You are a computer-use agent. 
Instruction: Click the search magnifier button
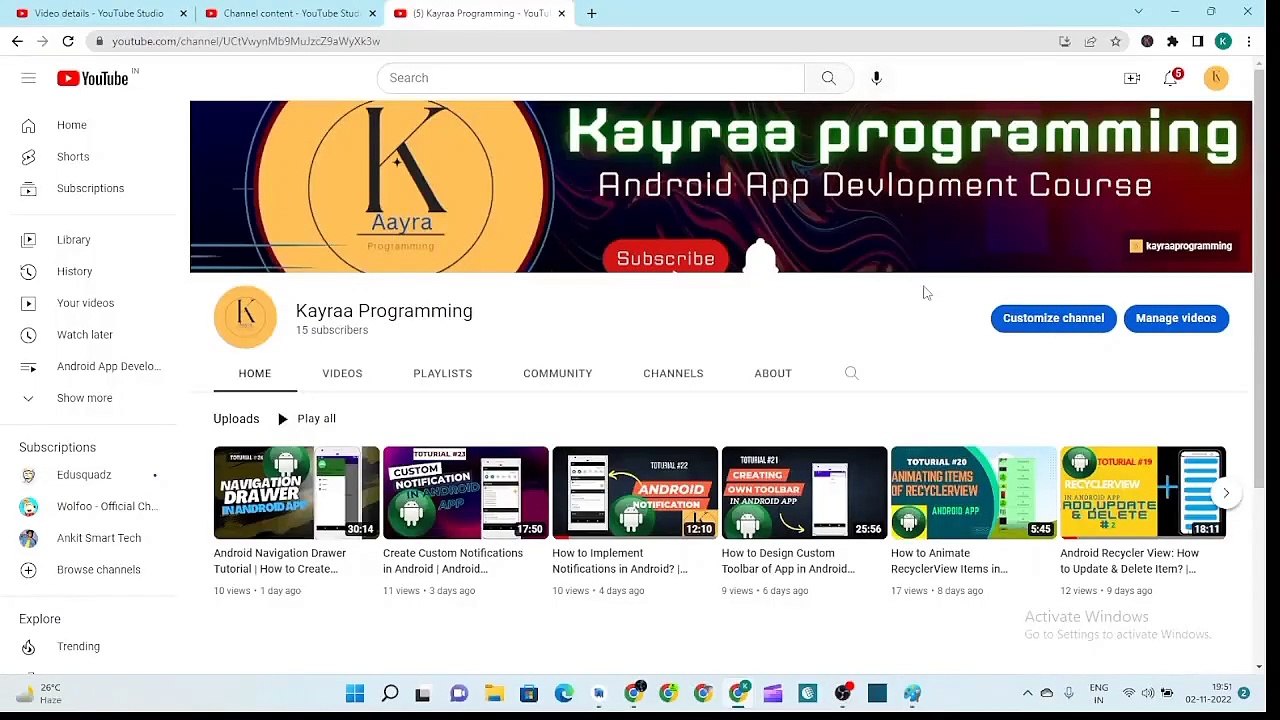tap(829, 78)
